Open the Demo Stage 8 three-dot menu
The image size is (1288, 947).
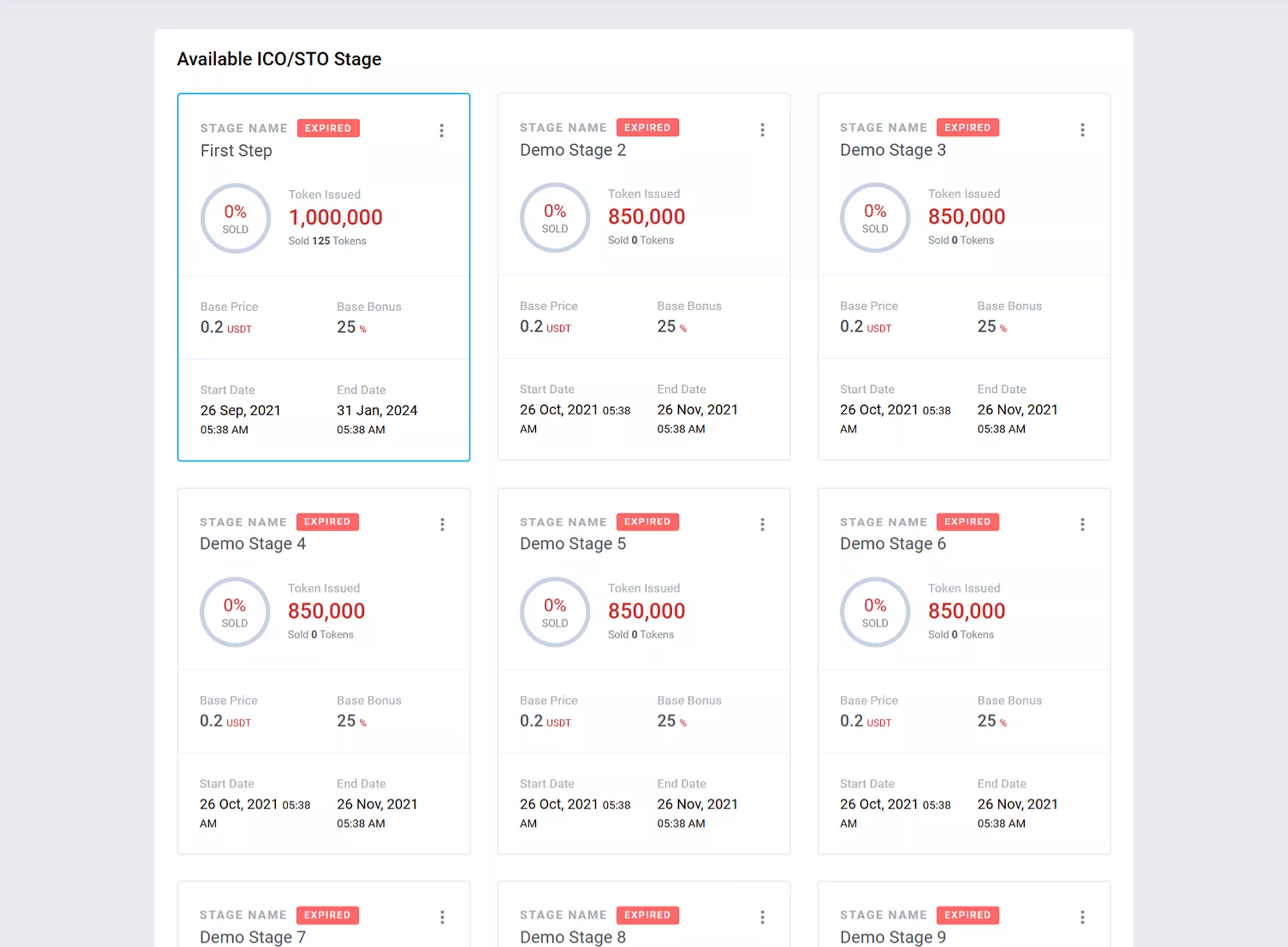point(762,917)
